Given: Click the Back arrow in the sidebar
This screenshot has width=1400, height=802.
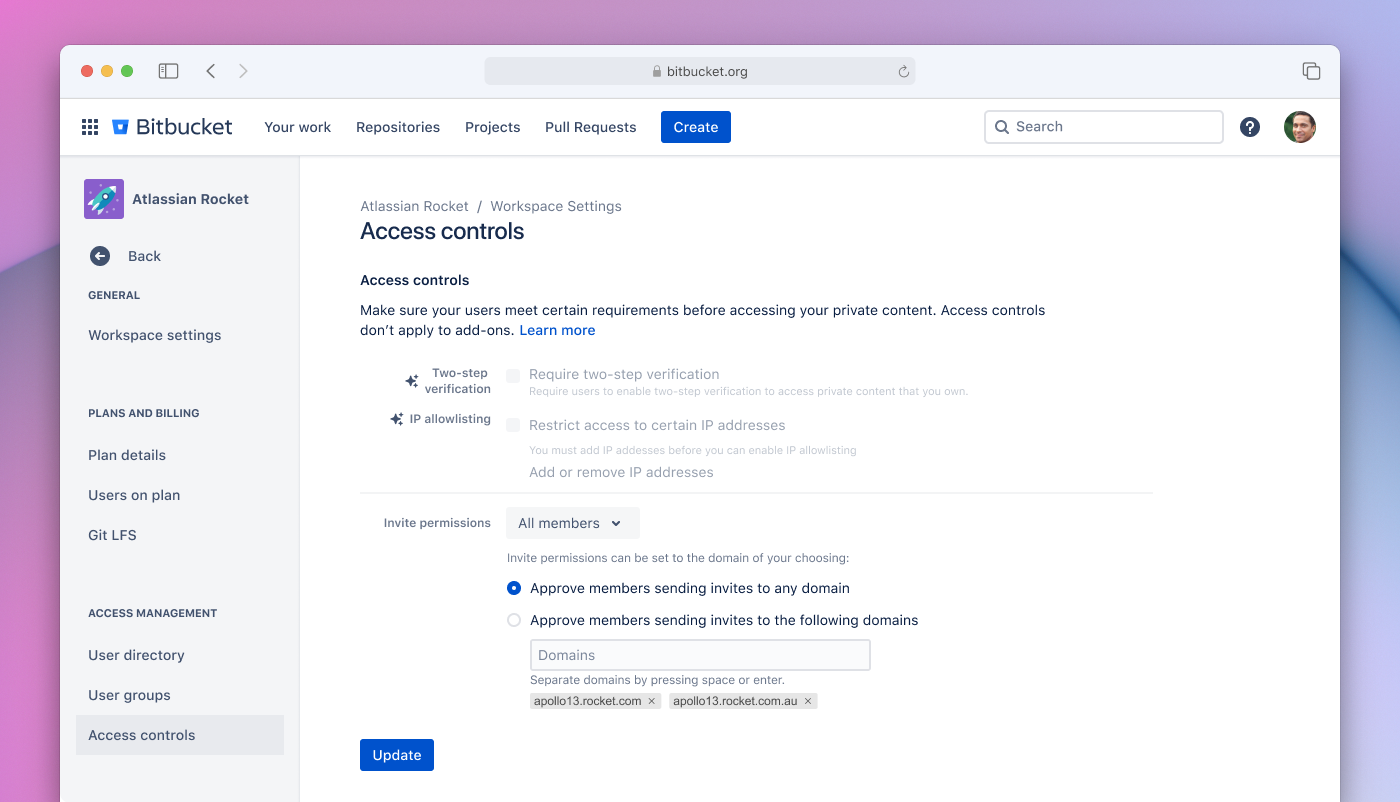Looking at the screenshot, I should point(99,256).
